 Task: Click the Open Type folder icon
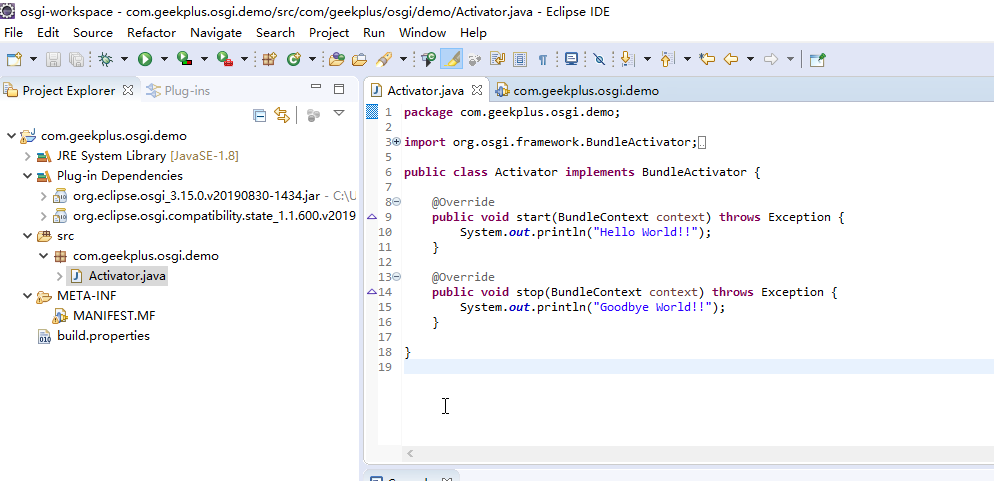[337, 60]
